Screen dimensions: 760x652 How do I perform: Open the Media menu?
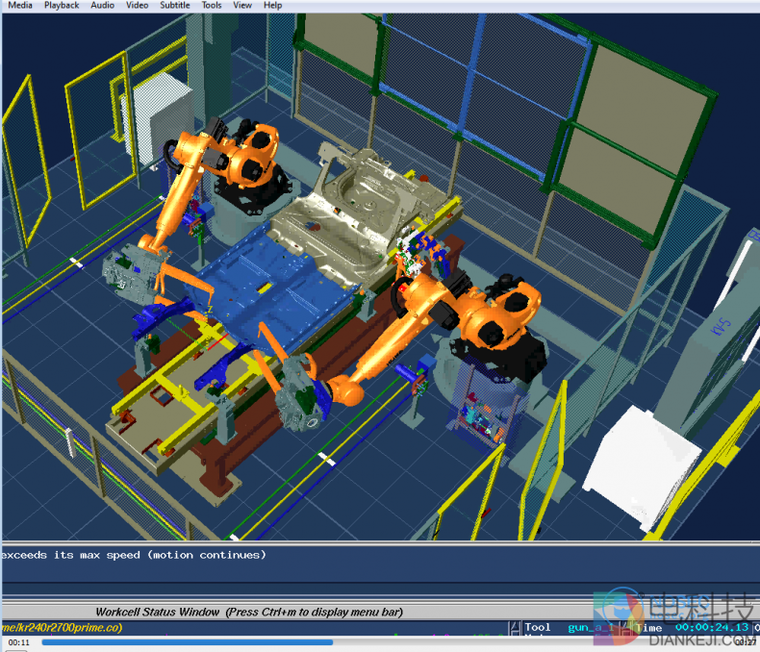18,5
